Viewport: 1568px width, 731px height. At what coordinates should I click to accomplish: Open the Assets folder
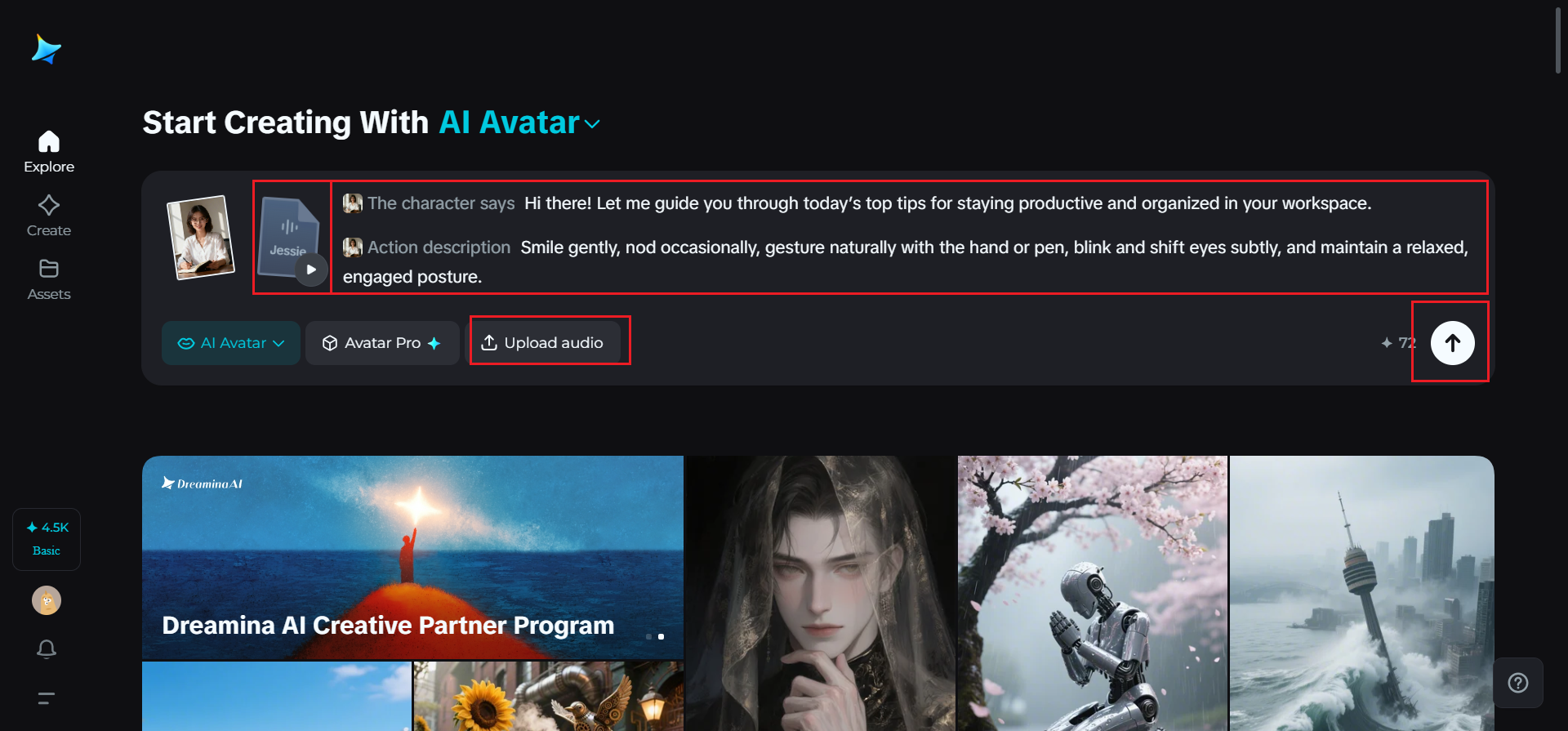[49, 280]
